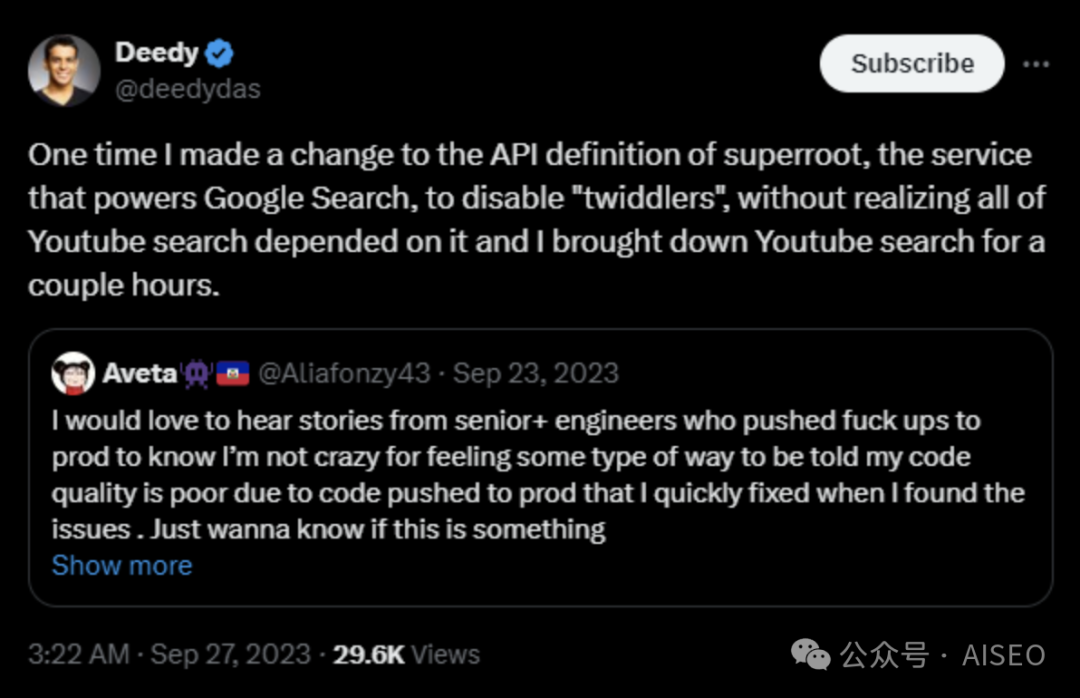Click the 公众号 · AISEO watermark text
The width and height of the screenshot is (1080, 698).
[942, 655]
